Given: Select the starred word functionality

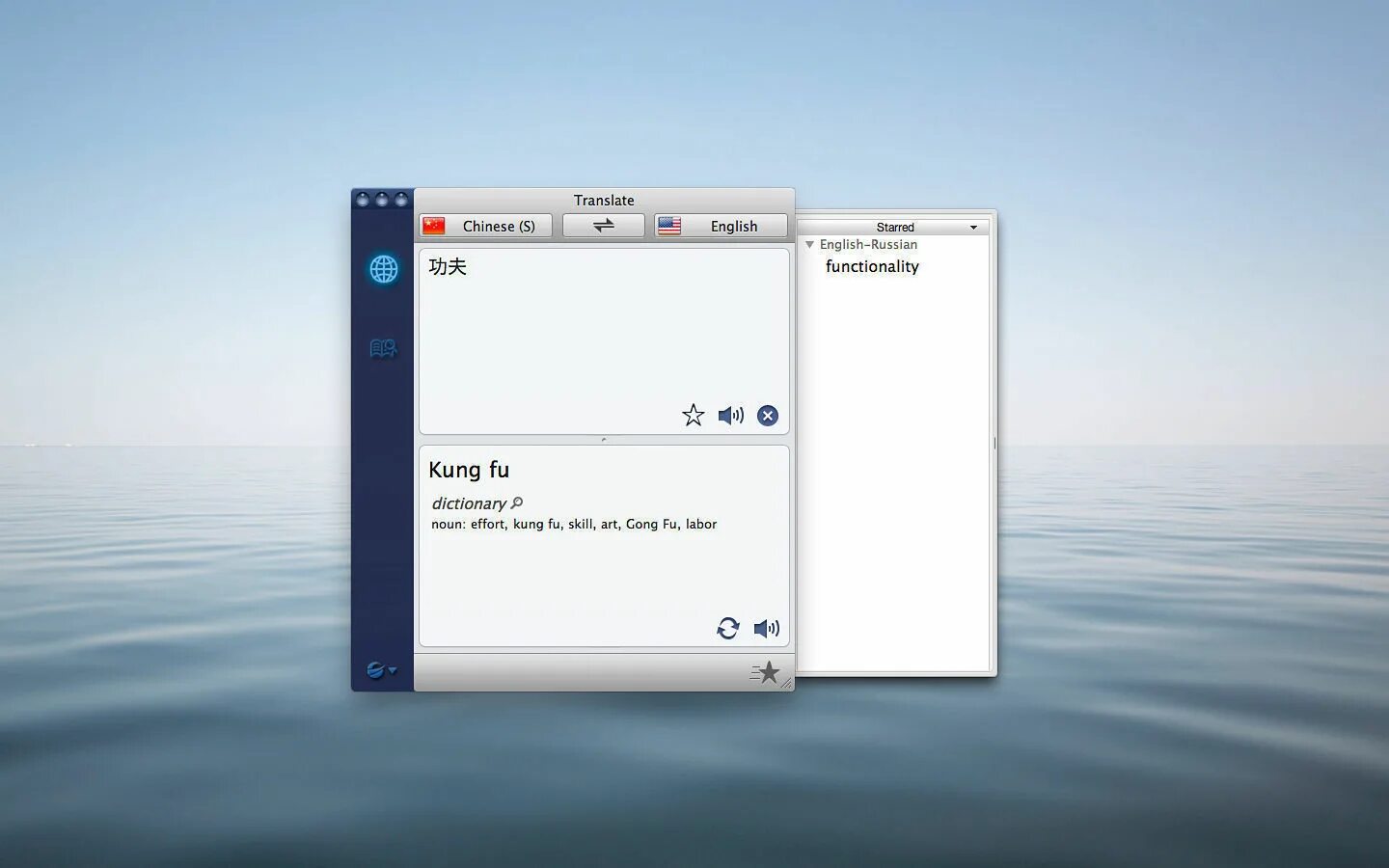Looking at the screenshot, I should pos(872,267).
